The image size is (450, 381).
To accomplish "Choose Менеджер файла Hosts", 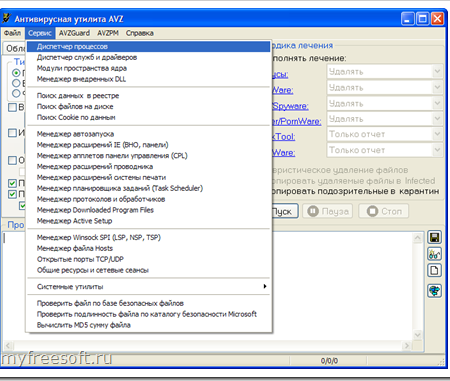I will pos(149,248).
